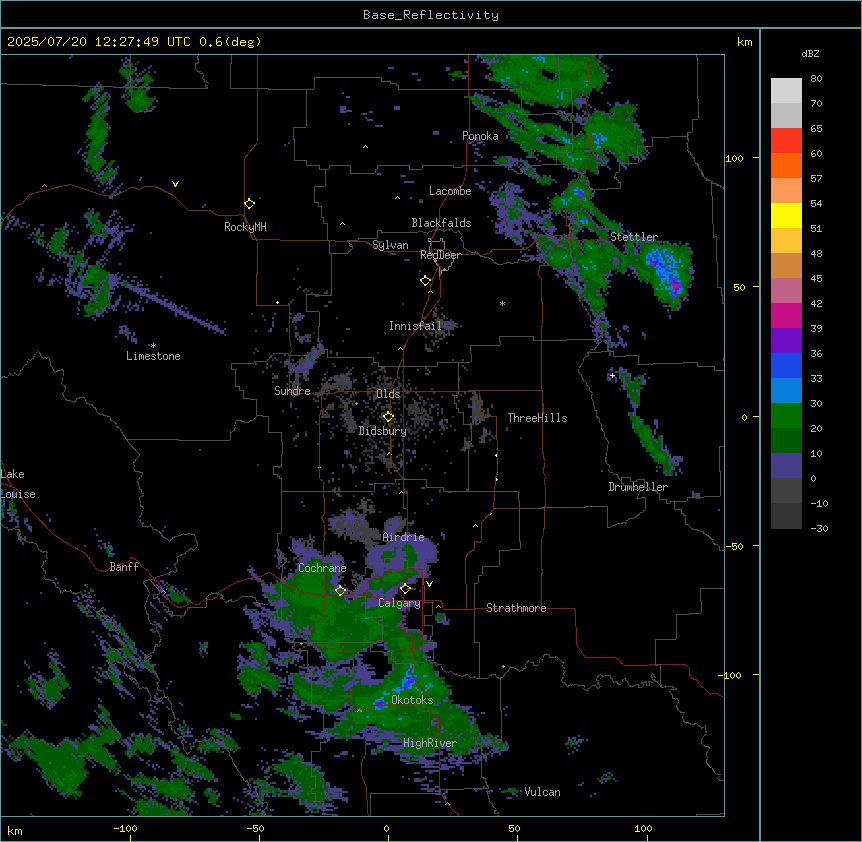Click the yellow V marker northwest of RockyMH
Viewport: 862px width, 842px height.
tap(175, 184)
